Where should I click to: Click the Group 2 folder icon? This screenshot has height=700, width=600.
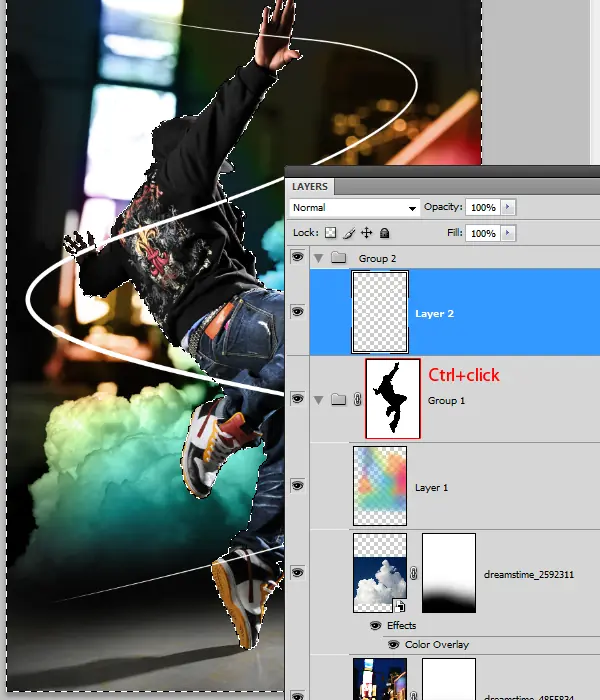(339, 258)
